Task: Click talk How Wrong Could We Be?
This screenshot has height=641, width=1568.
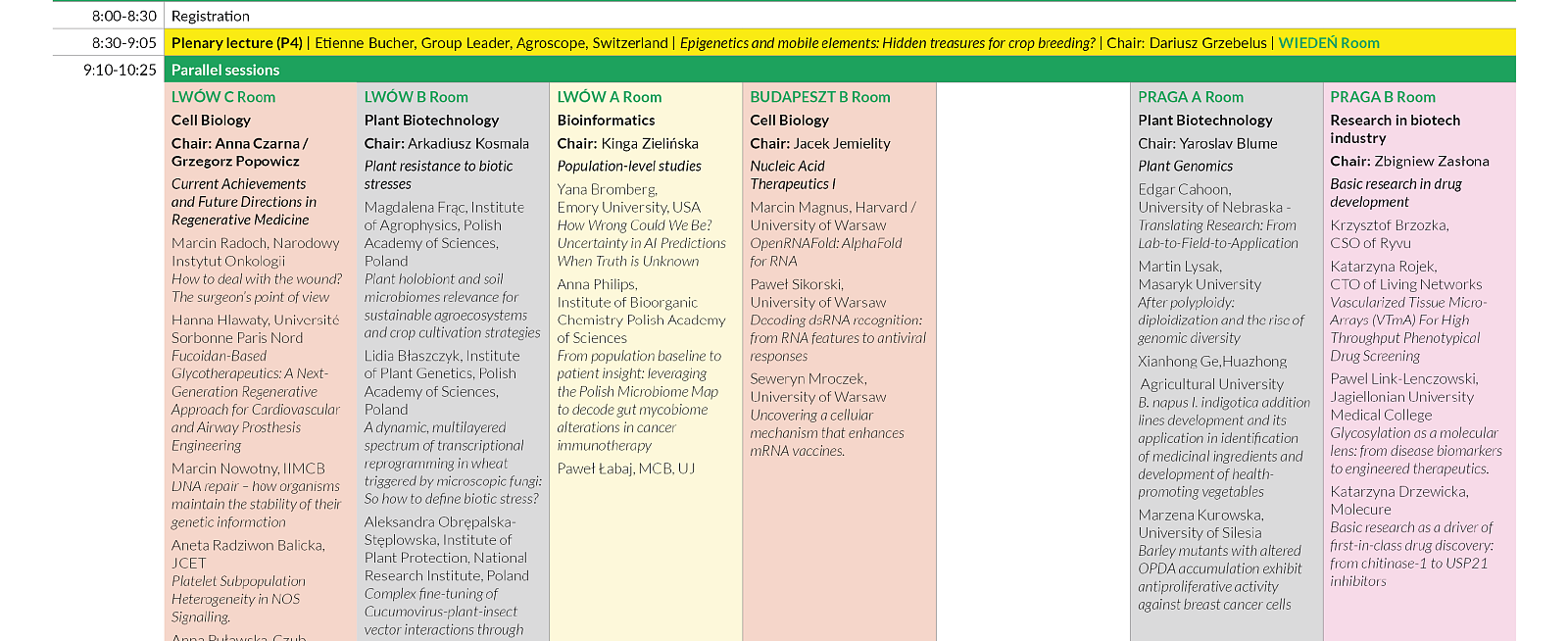Action: point(642,243)
